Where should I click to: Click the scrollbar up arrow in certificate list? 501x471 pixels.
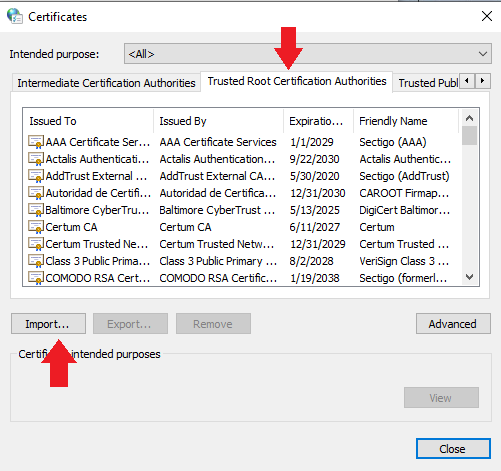click(x=469, y=118)
